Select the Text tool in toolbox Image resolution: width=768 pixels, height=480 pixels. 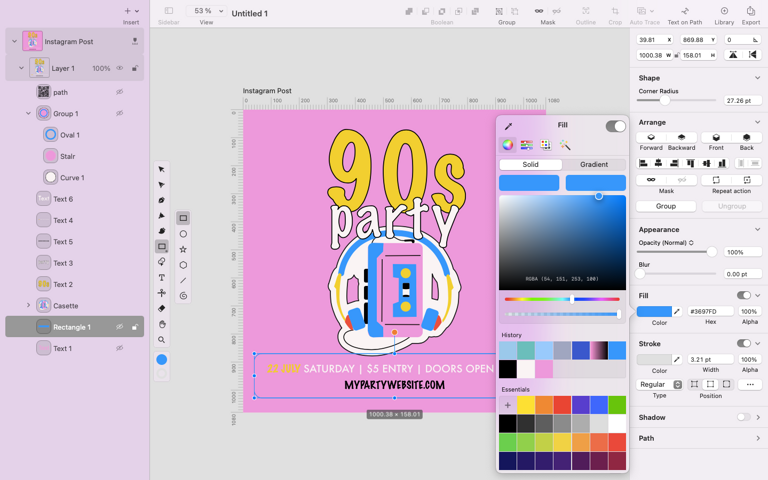pos(162,277)
